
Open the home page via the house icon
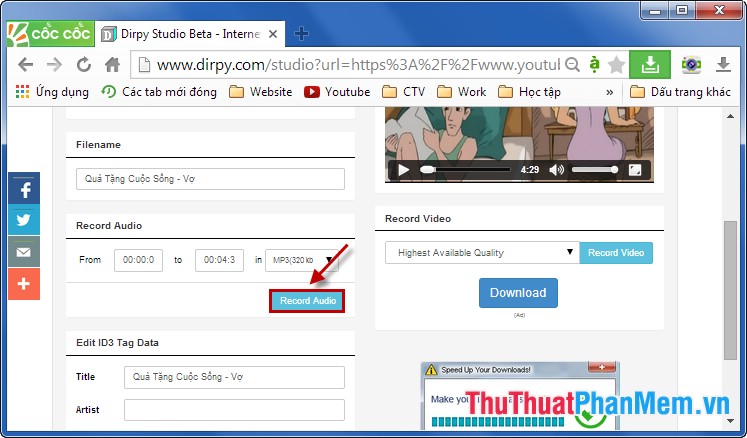pos(112,64)
